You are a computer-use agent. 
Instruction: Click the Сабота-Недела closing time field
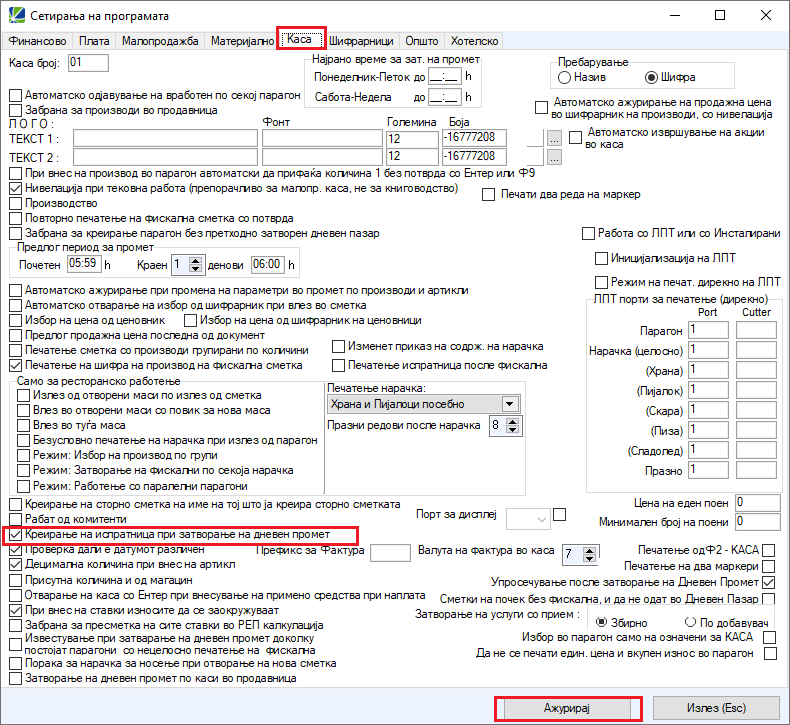(x=444, y=97)
